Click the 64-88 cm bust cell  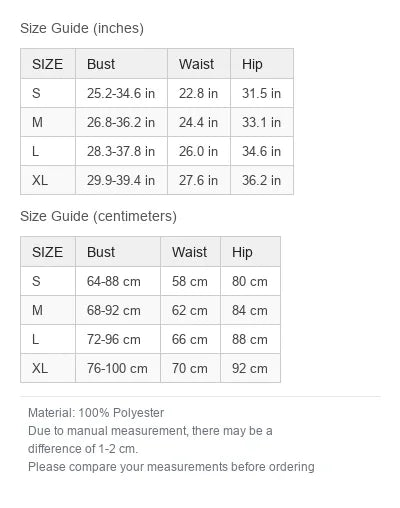pyautogui.click(x=118, y=281)
